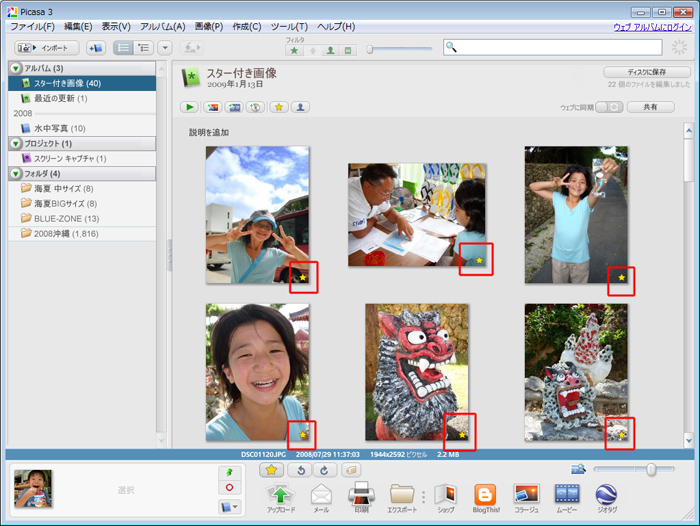Switch to flat folder list view
Viewport: 700px width, 526px height.
(x=123, y=48)
